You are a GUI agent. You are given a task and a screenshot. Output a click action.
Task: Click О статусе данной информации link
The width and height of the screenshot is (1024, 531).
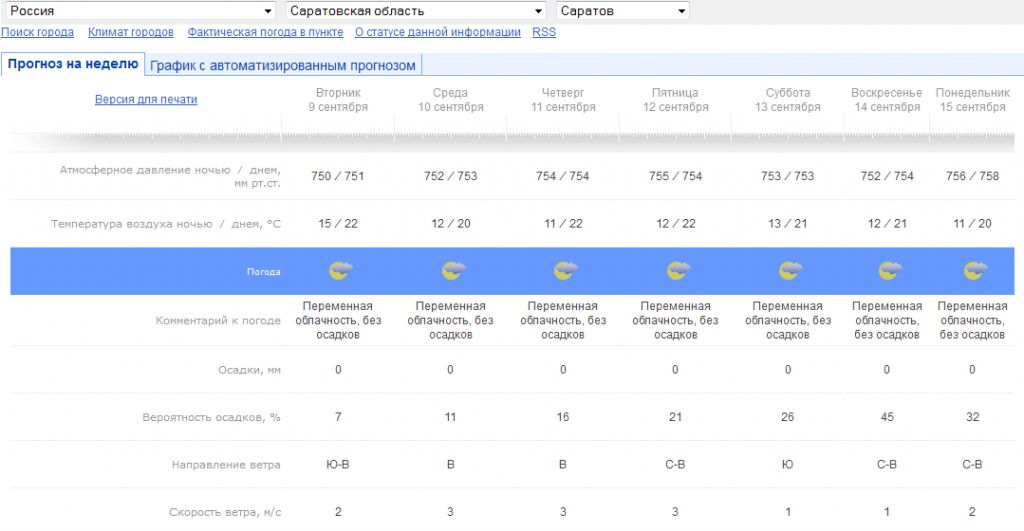coord(438,32)
